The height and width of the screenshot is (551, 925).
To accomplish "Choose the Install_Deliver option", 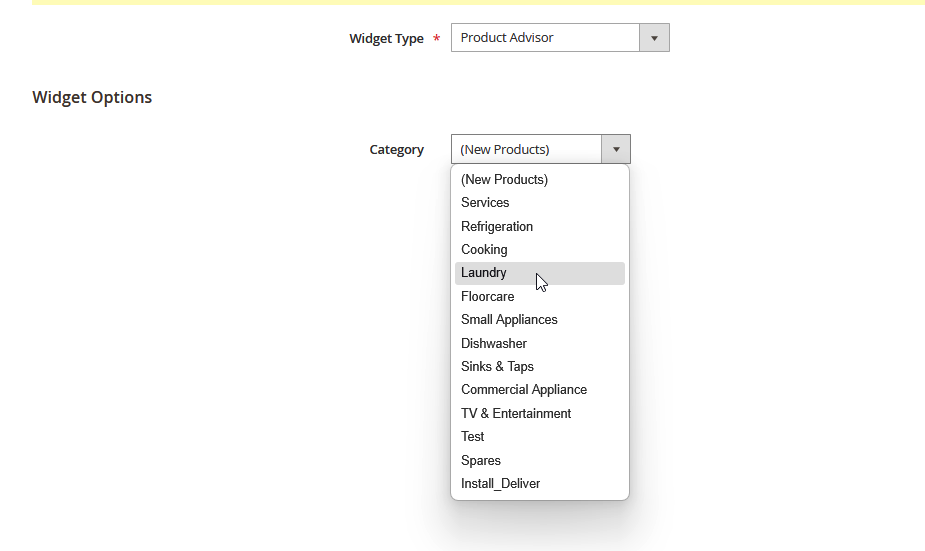I will point(501,484).
